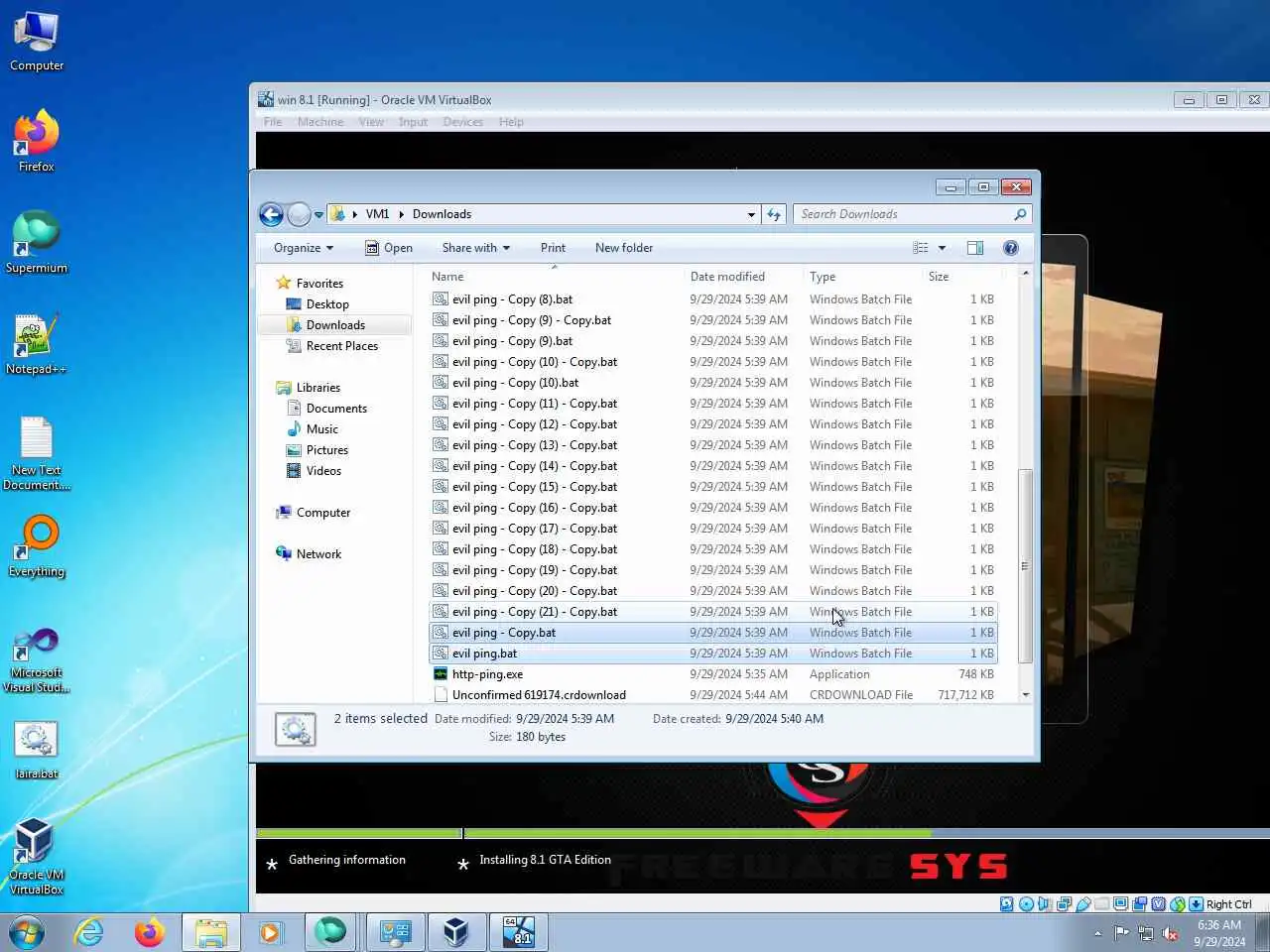Select the Oracle VM VirtualBox desktop icon
The width and height of the screenshot is (1270, 952).
pos(37,856)
